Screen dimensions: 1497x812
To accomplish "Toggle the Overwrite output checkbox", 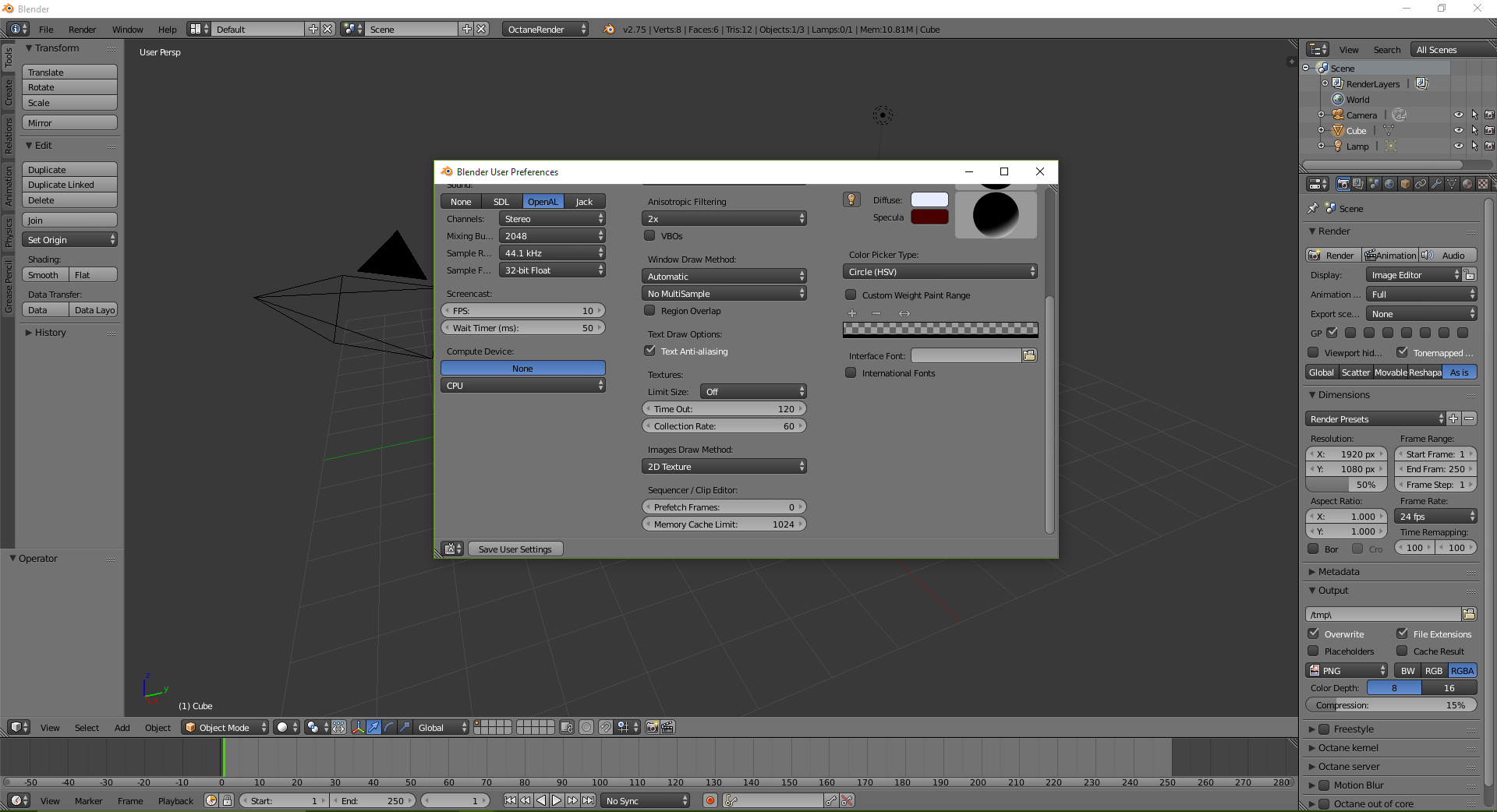I will pyautogui.click(x=1314, y=634).
